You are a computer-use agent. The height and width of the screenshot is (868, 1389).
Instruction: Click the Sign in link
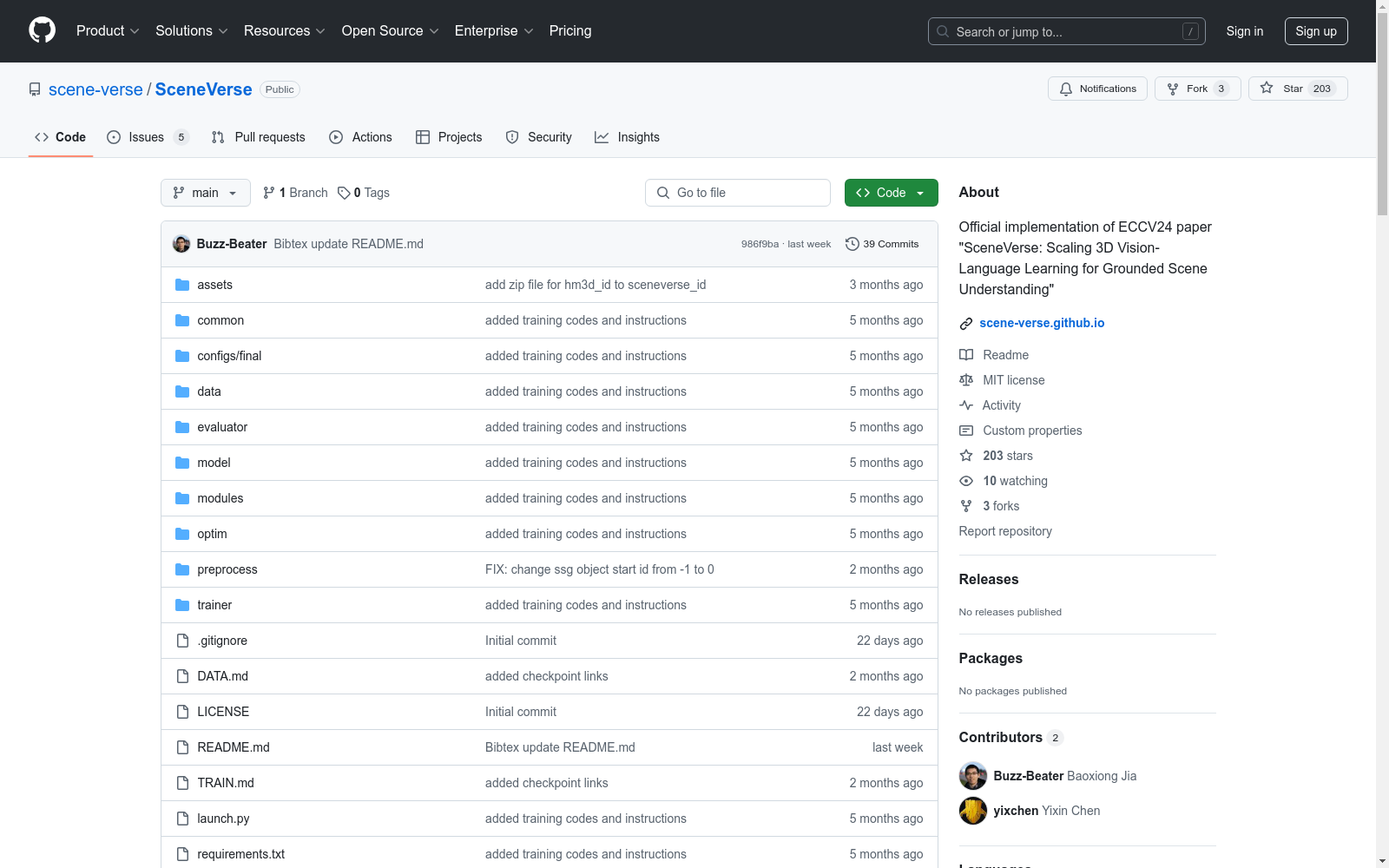pyautogui.click(x=1245, y=31)
